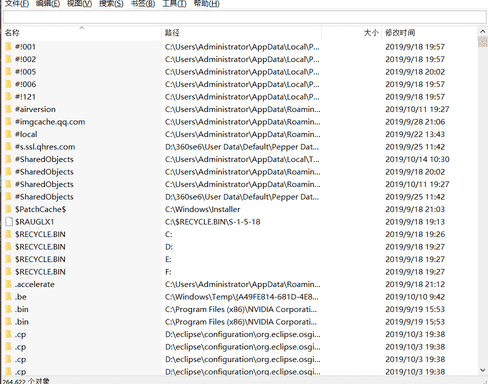Click the scrollbar down arrow
488x384 pixels.
click(482, 370)
